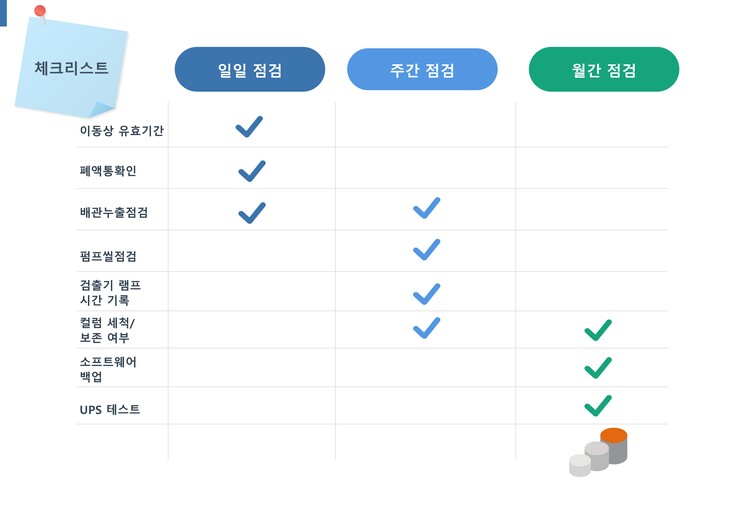Click the monthly checkmark for 소프트웨어 백업
The width and height of the screenshot is (750, 514).
pyautogui.click(x=598, y=368)
